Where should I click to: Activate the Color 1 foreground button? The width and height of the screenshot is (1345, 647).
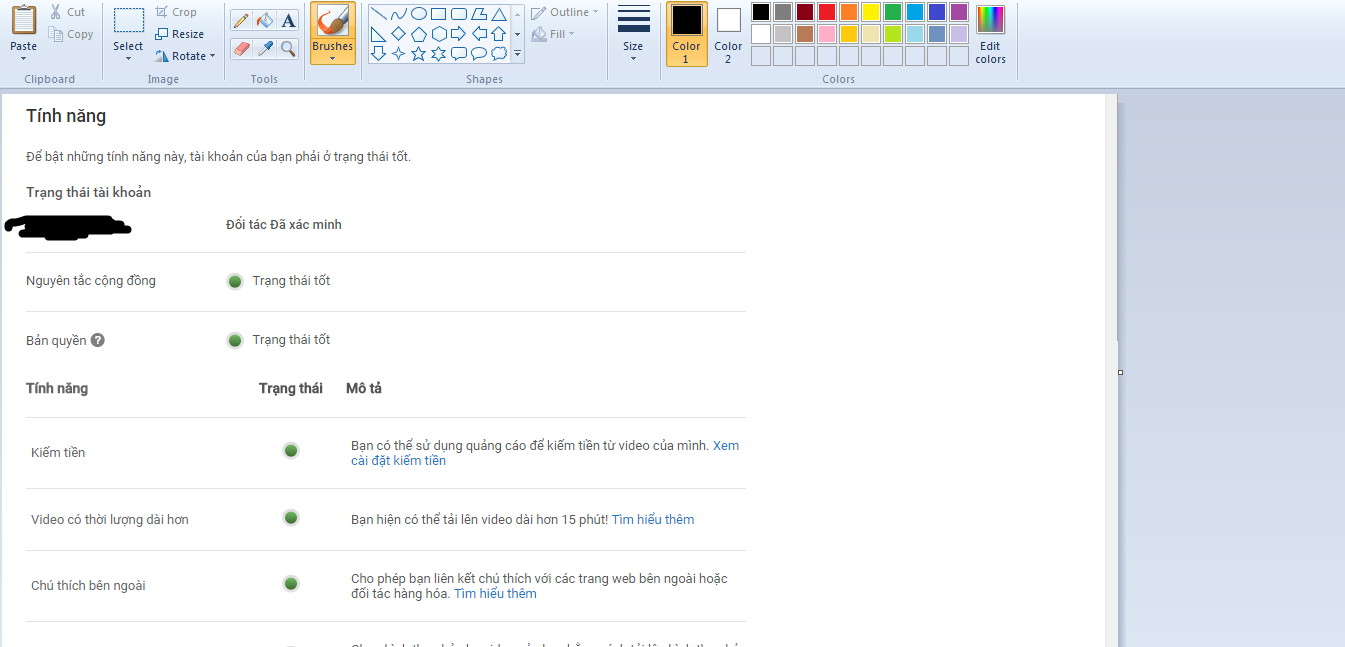point(686,33)
